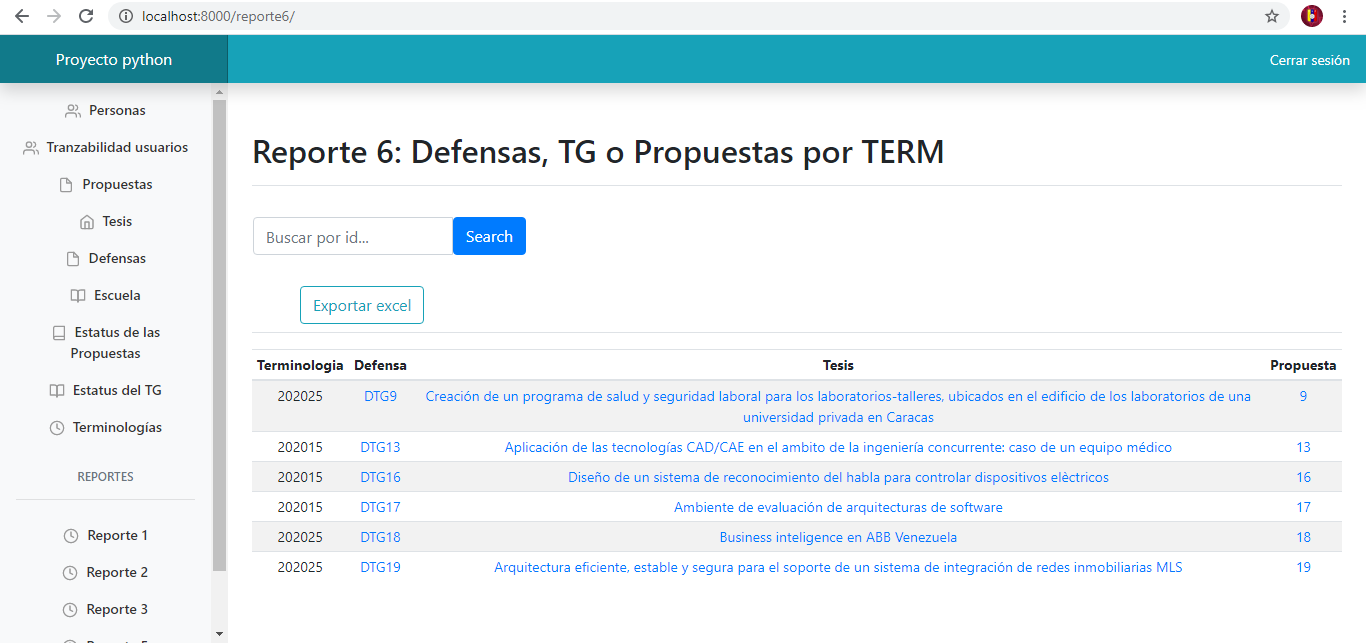Open thesis Diseño de un sistema de reconocimiento del habla

838,477
